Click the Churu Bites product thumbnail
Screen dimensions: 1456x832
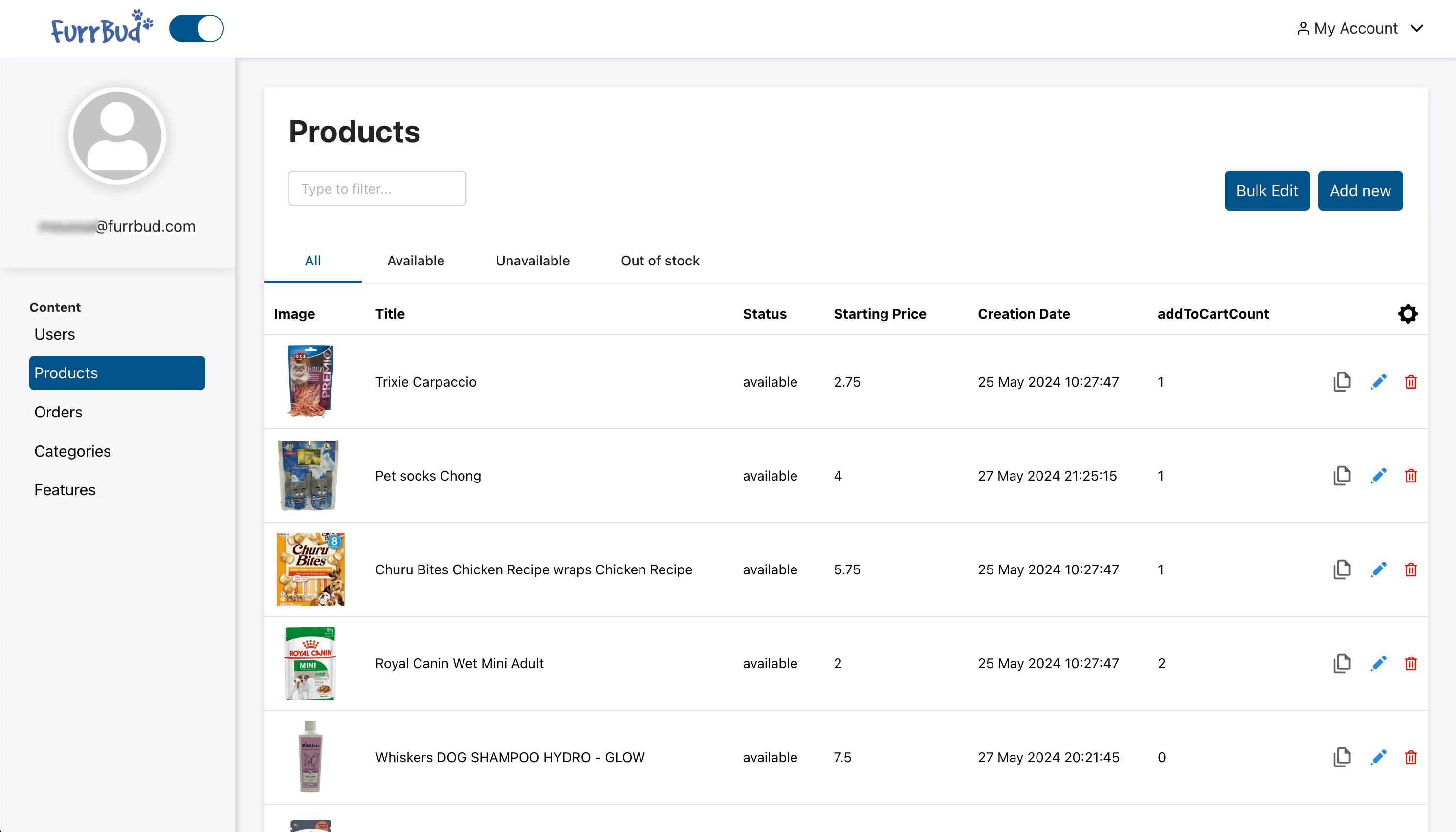310,569
